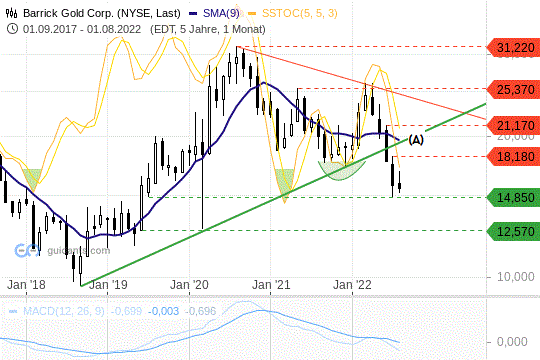Click the Jan '21 axis label
This screenshot has height=360, width=540.
pos(271,285)
